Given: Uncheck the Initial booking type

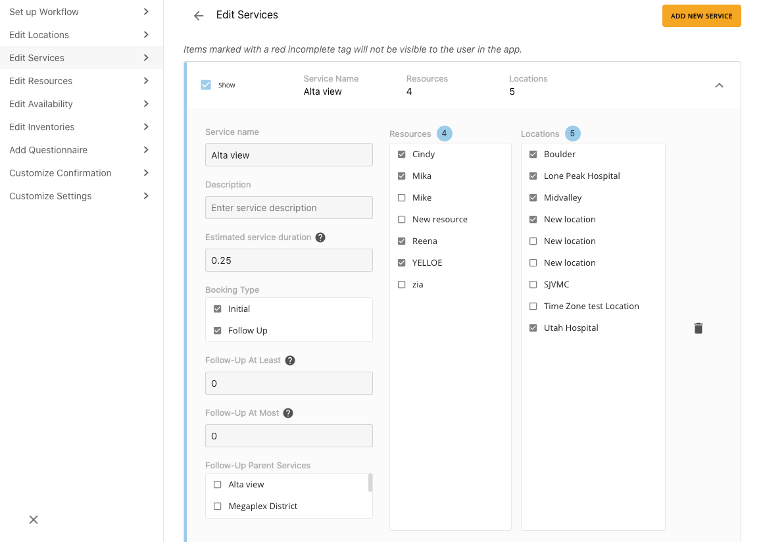Looking at the screenshot, I should pyautogui.click(x=218, y=309).
